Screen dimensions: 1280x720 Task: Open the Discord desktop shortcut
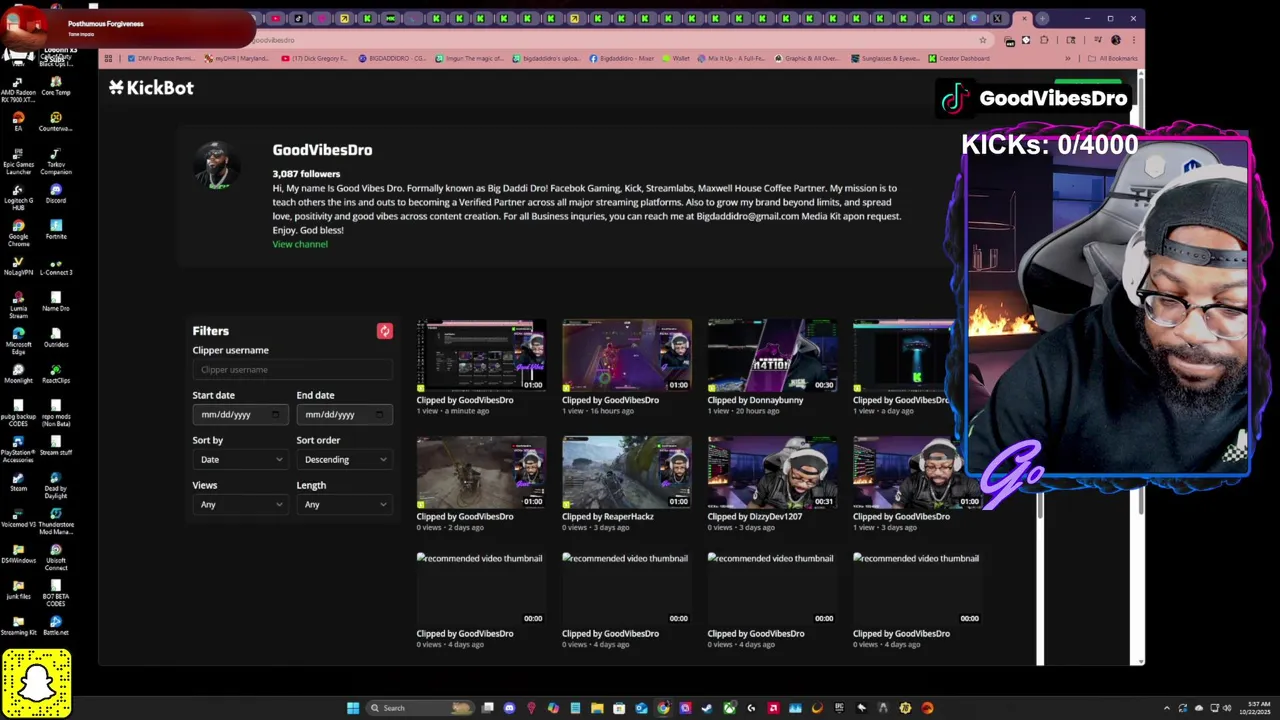(x=56, y=193)
